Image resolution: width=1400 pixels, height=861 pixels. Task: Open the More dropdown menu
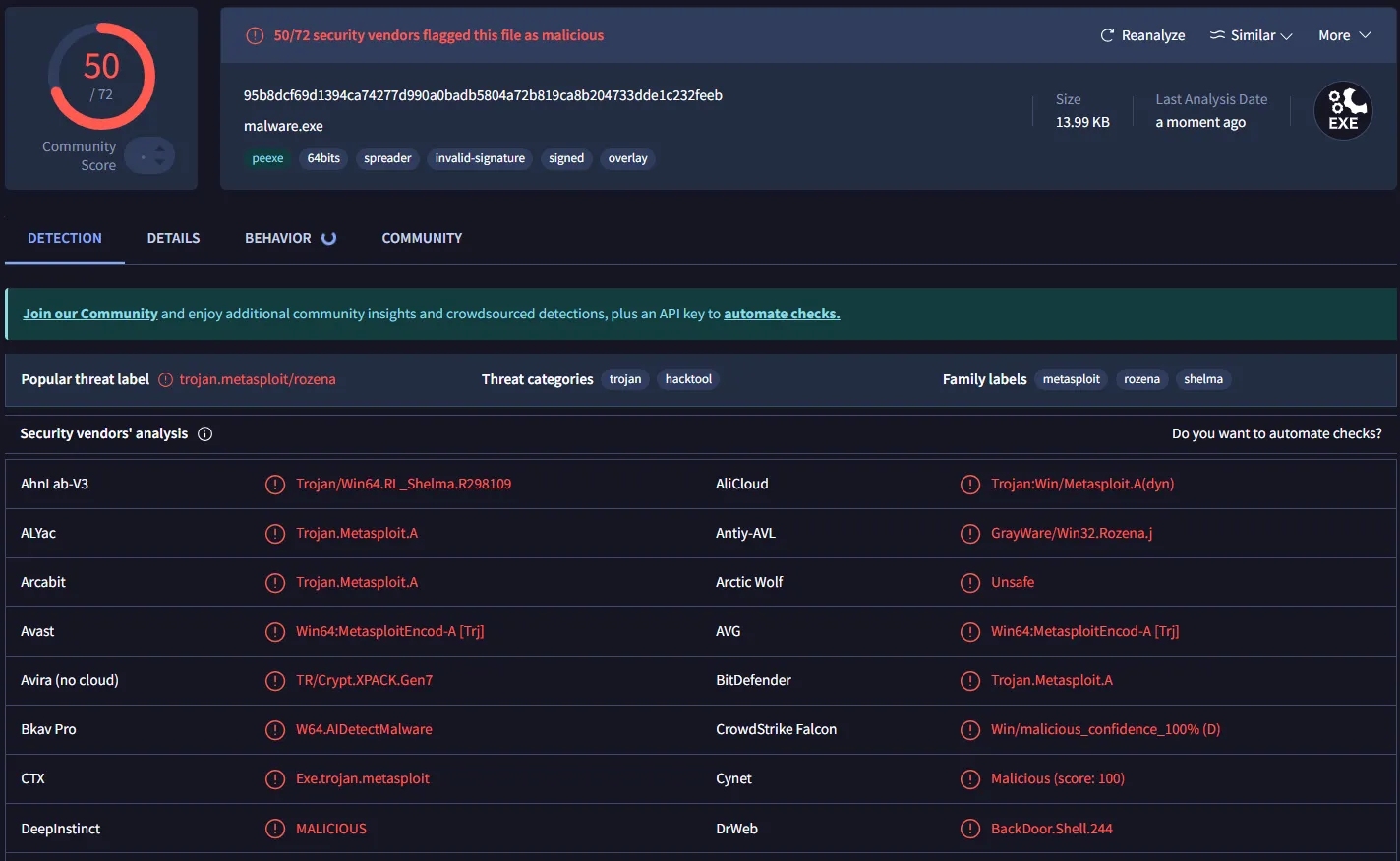coord(1344,35)
